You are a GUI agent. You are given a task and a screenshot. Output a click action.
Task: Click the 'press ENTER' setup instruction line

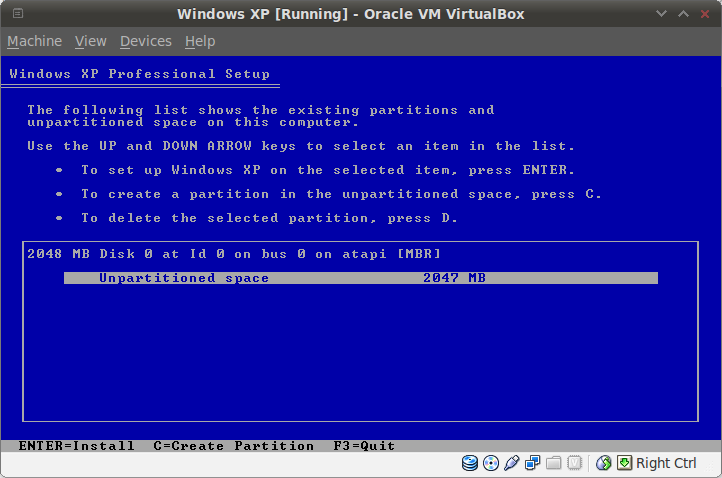coord(328,170)
